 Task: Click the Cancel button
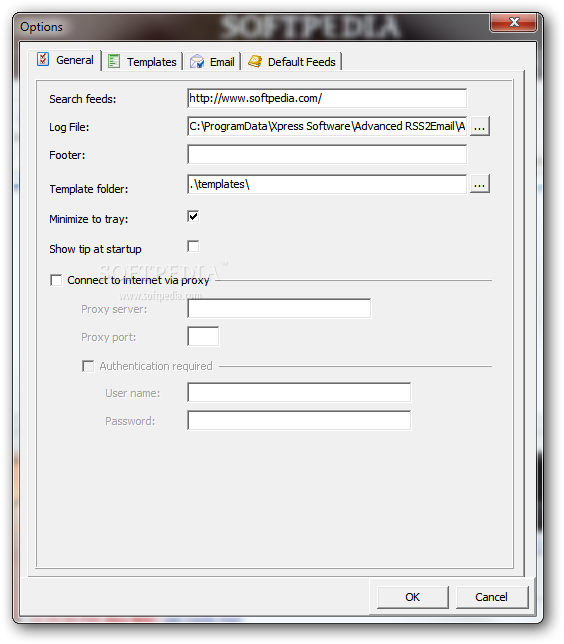[x=491, y=597]
